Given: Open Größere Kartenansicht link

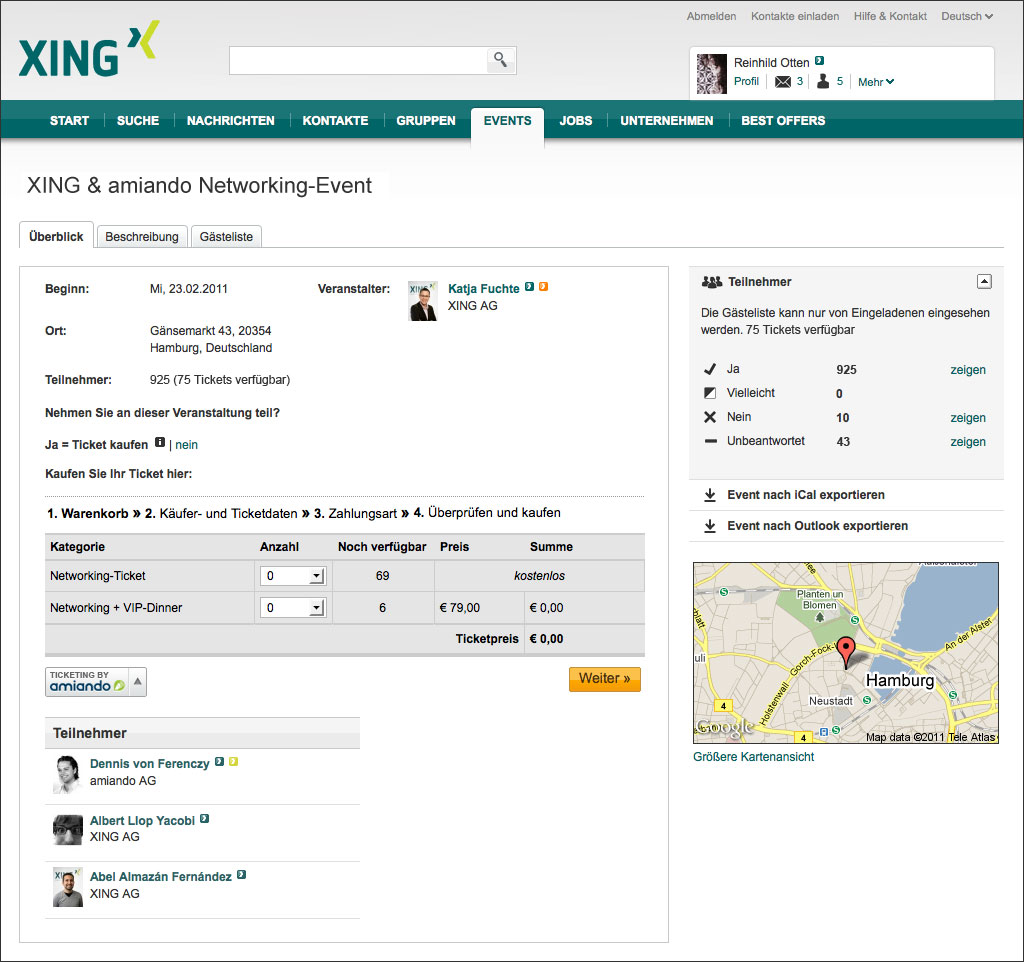Looking at the screenshot, I should pyautogui.click(x=754, y=757).
